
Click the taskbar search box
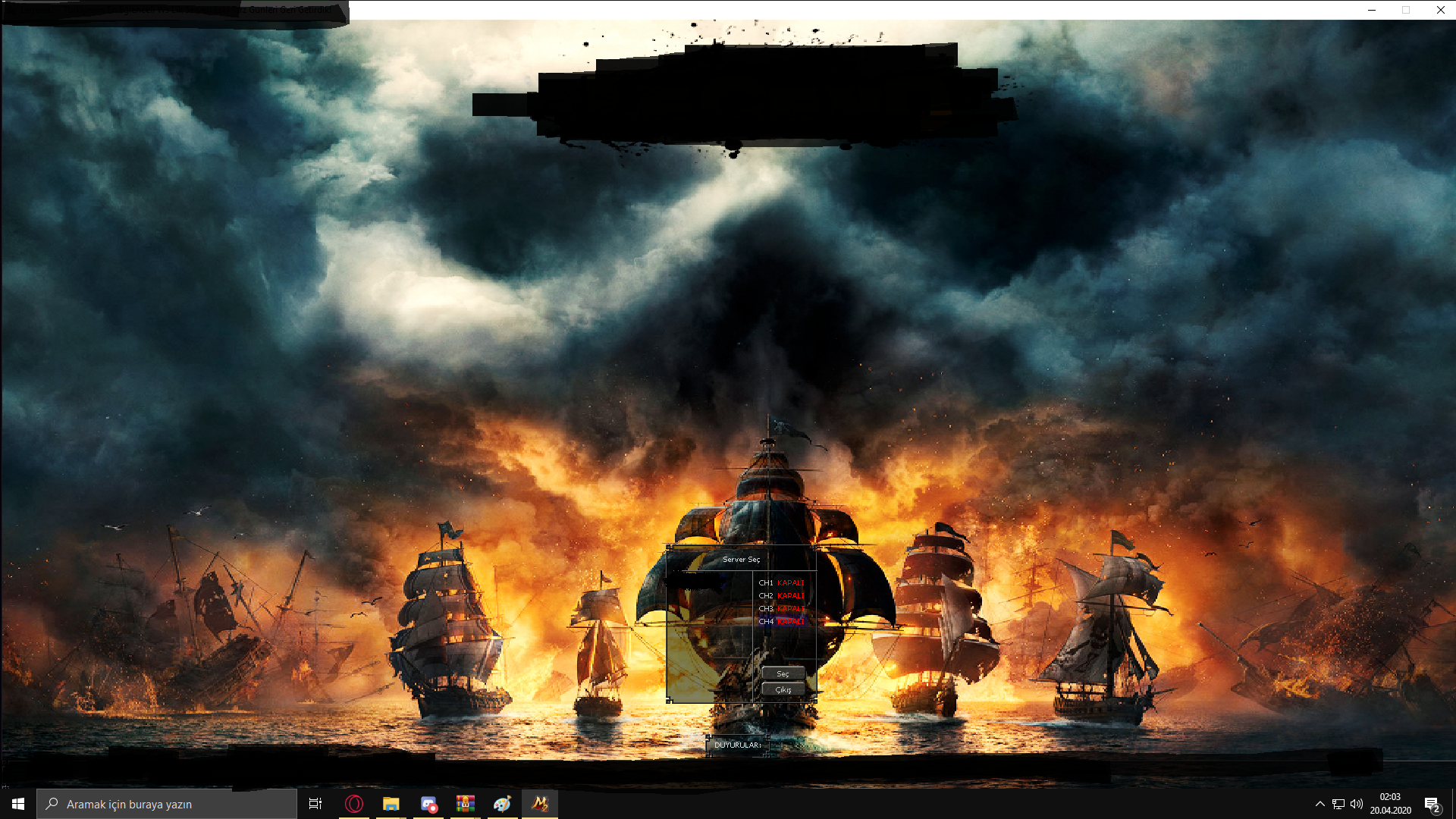pyautogui.click(x=167, y=804)
